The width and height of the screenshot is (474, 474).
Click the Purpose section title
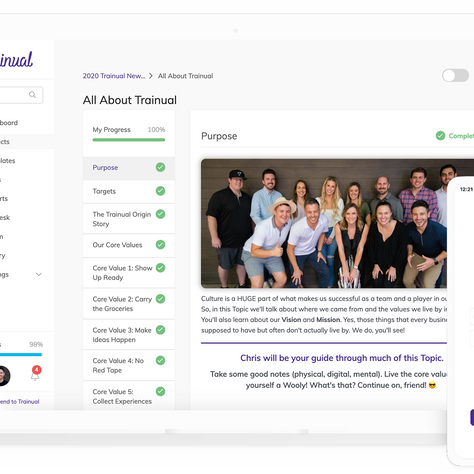click(219, 136)
